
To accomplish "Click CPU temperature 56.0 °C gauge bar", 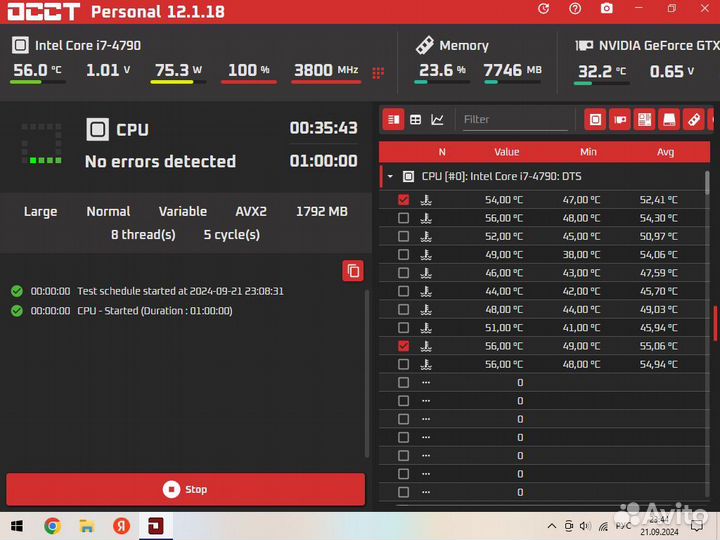I will (38, 82).
